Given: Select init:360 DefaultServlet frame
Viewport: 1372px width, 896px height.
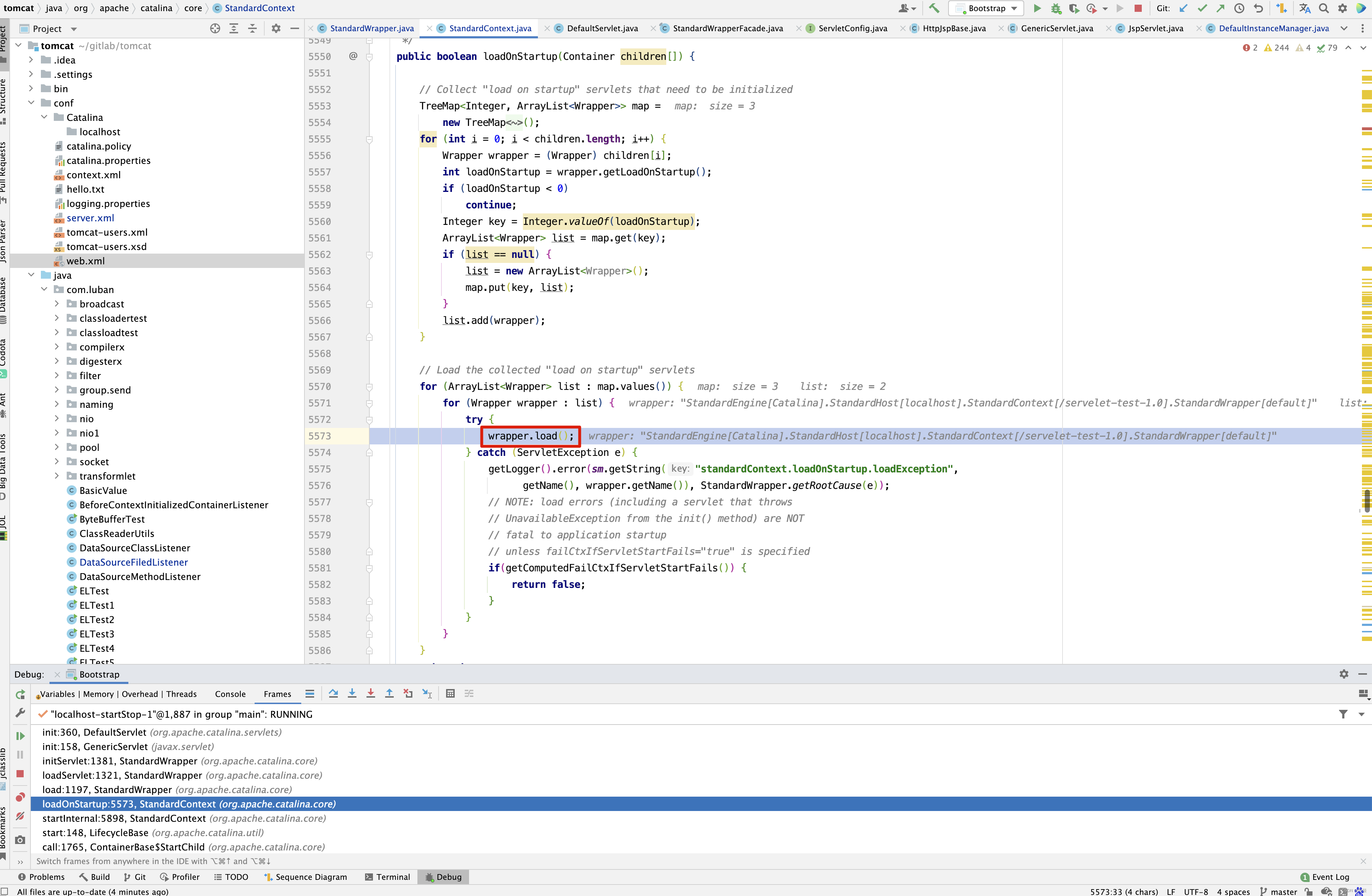Looking at the screenshot, I should coord(701,732).
